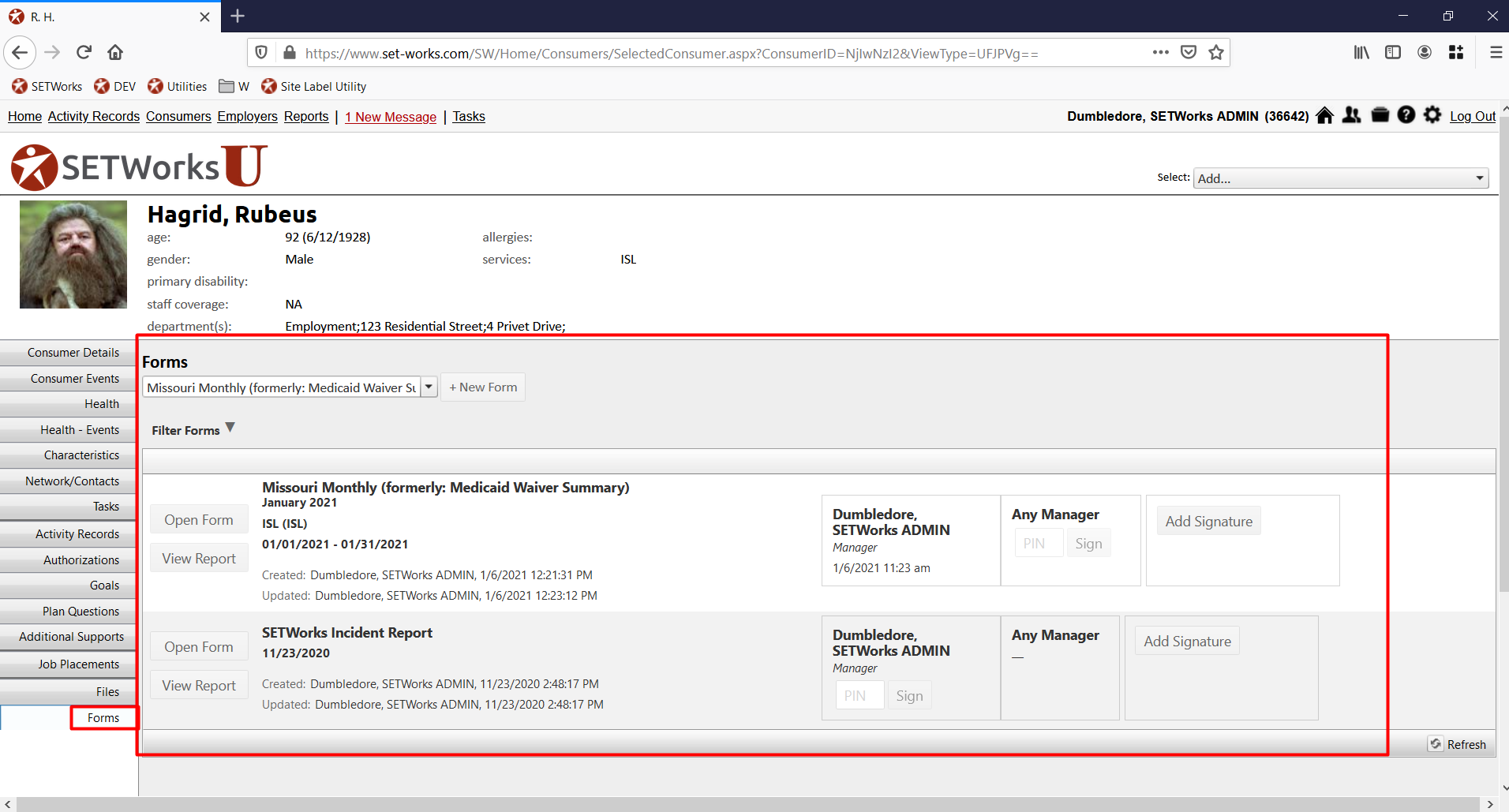Toggle the browser sidebar icon
The height and width of the screenshot is (812, 1509).
[1393, 53]
